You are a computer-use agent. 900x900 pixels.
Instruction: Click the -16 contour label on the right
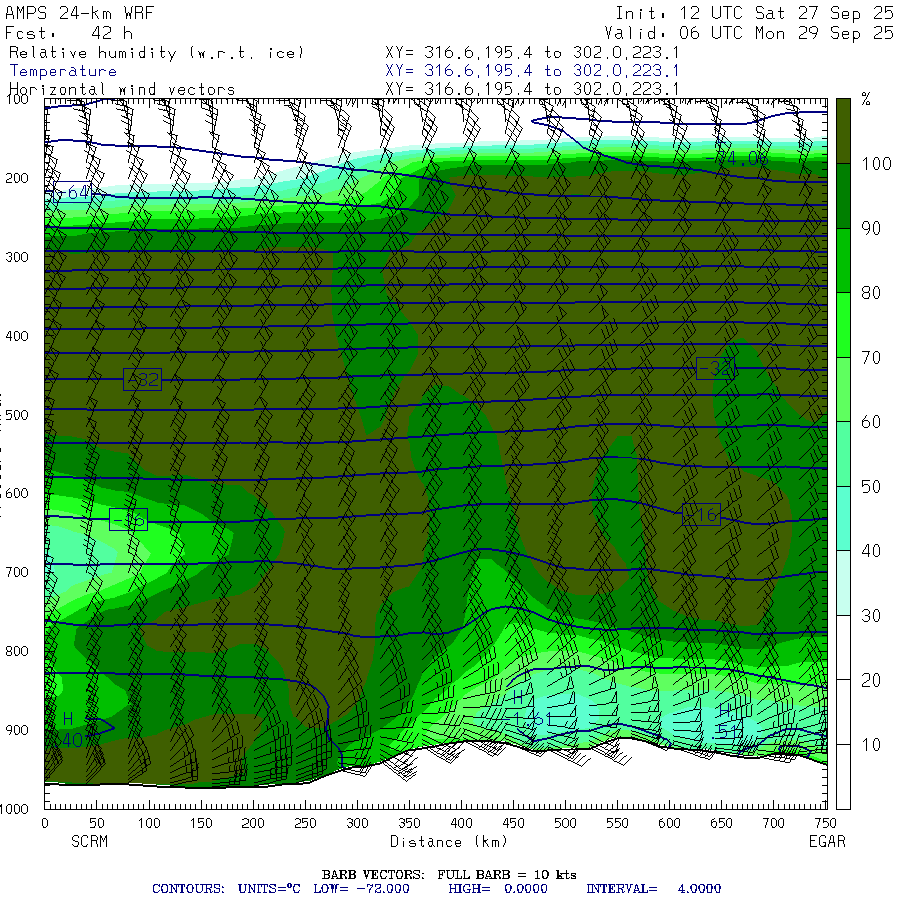pos(701,515)
